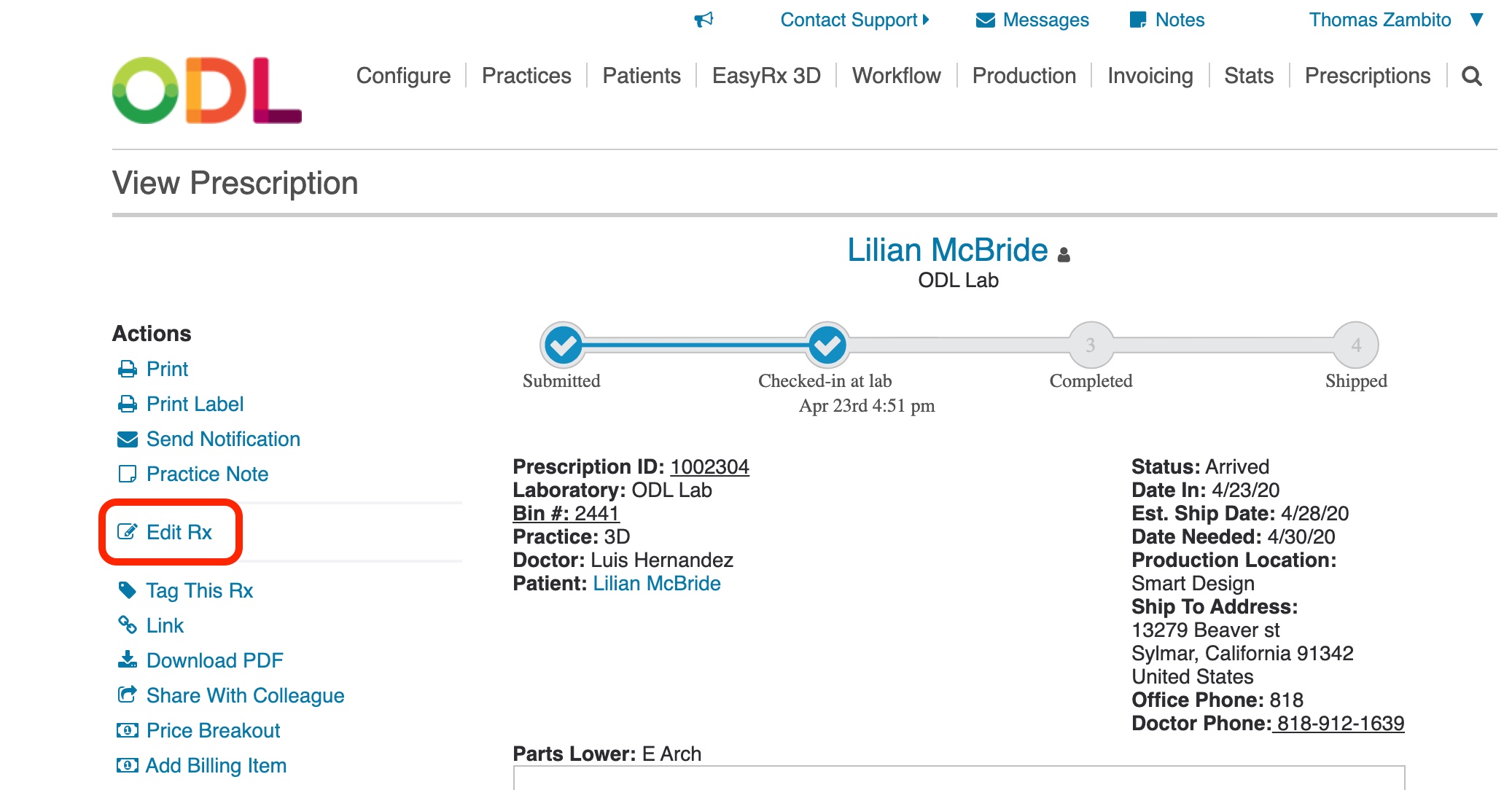Open the Workflow menu item
The width and height of the screenshot is (1512, 790).
[x=896, y=76]
